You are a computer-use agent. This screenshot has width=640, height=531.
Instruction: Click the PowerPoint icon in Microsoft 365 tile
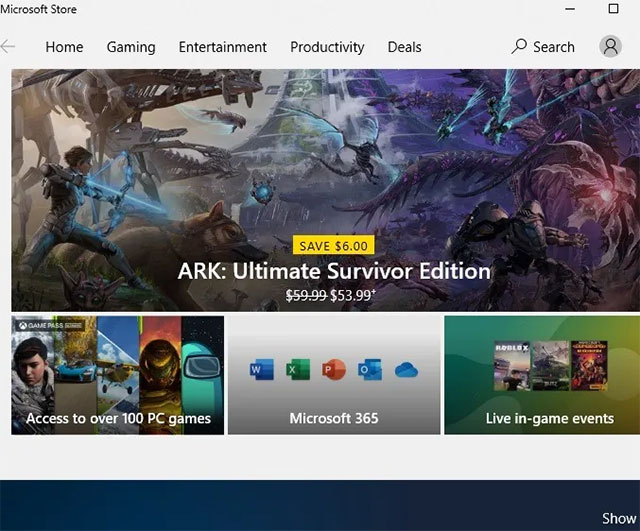point(333,369)
